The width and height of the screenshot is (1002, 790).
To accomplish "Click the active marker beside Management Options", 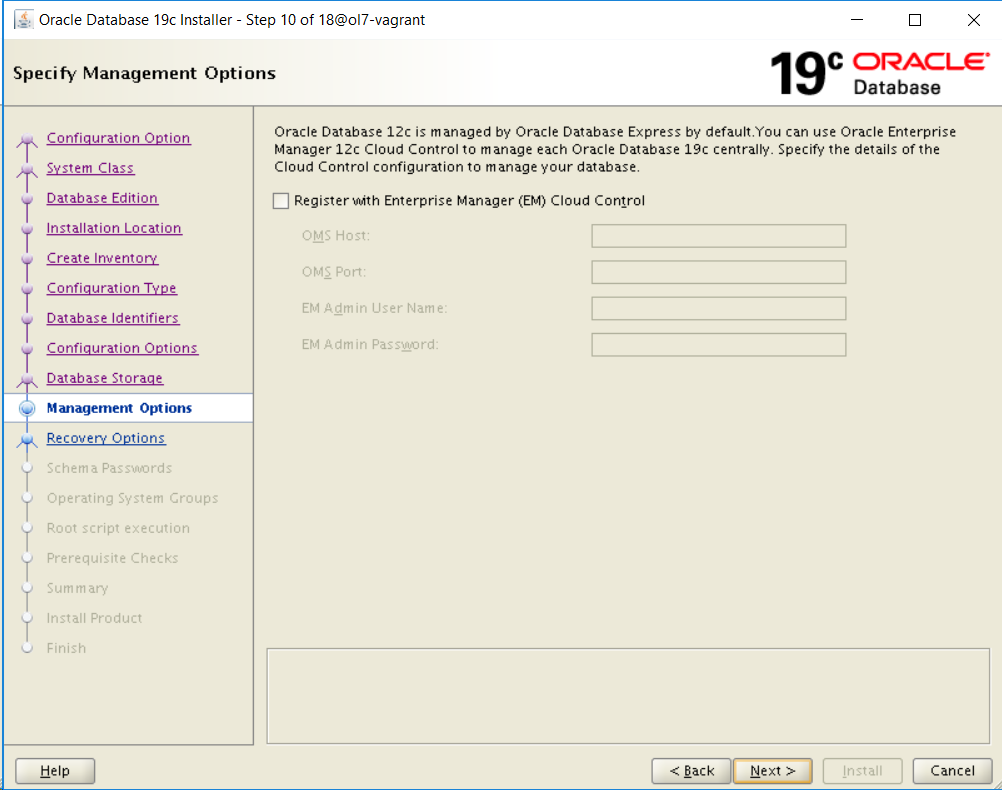I will (x=27, y=408).
